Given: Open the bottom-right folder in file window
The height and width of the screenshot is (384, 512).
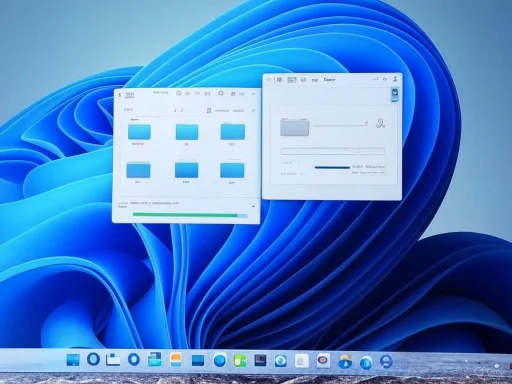Looking at the screenshot, I should point(232,170).
